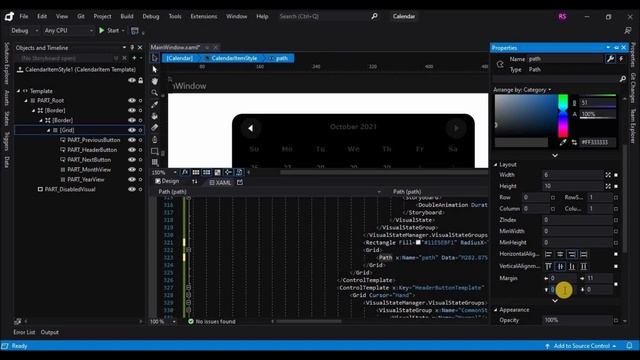Switch to the XAML tab
The height and width of the screenshot is (360, 640).
[220, 182]
